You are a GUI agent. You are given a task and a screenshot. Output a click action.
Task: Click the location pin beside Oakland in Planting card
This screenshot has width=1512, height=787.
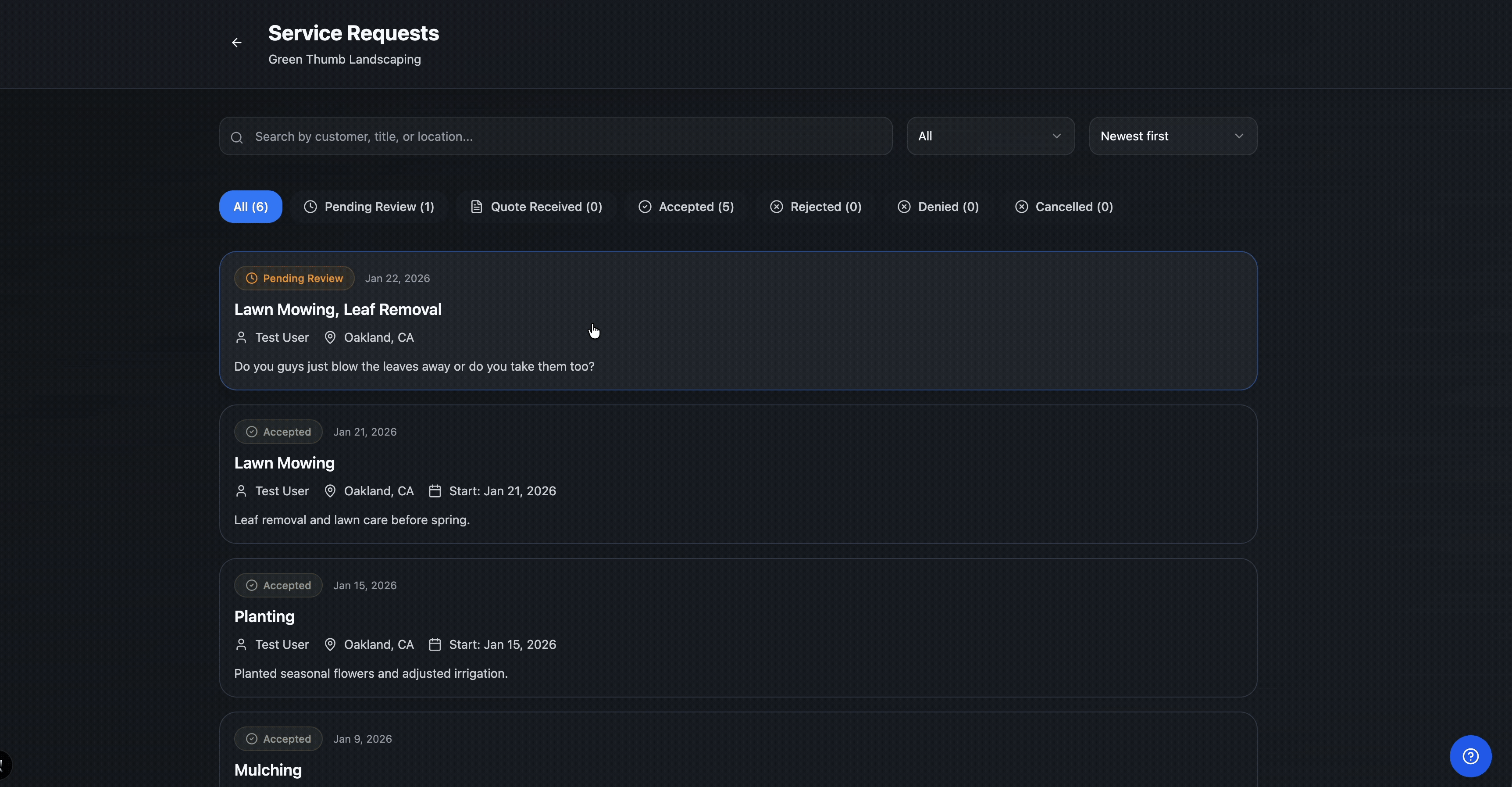point(330,645)
